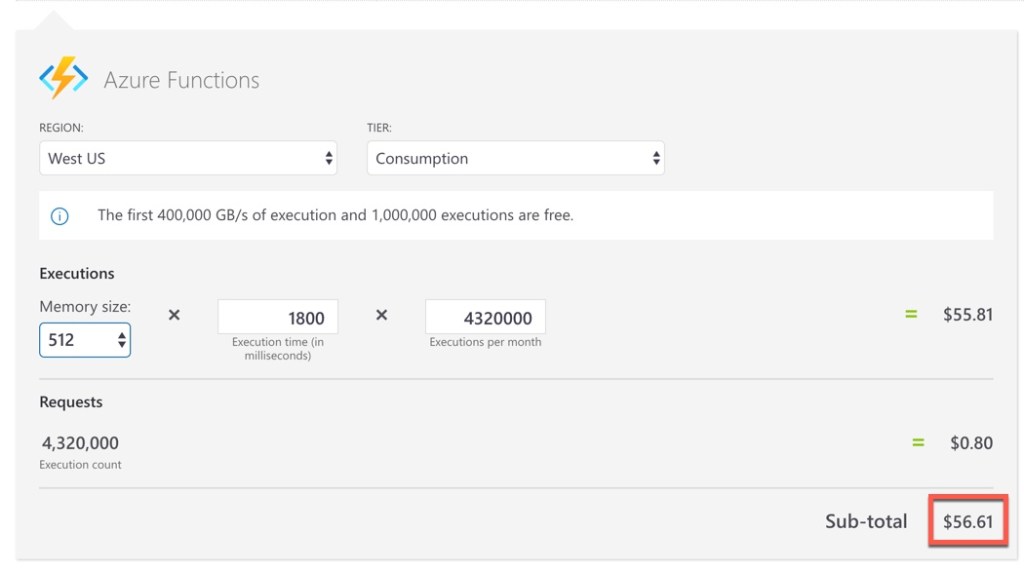Open the Memory size dropdown set to 512

click(85, 340)
